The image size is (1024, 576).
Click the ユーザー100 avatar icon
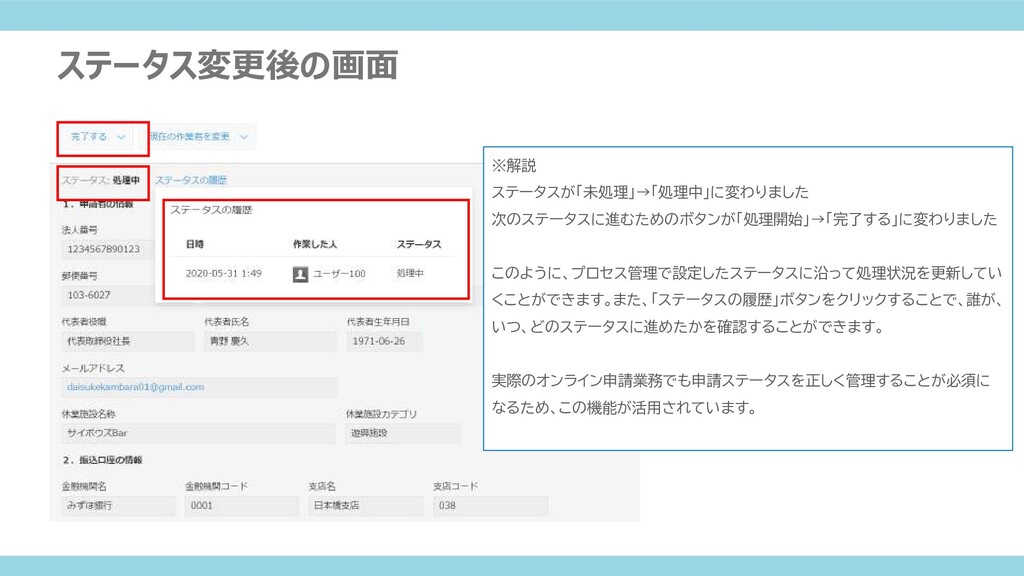point(300,274)
